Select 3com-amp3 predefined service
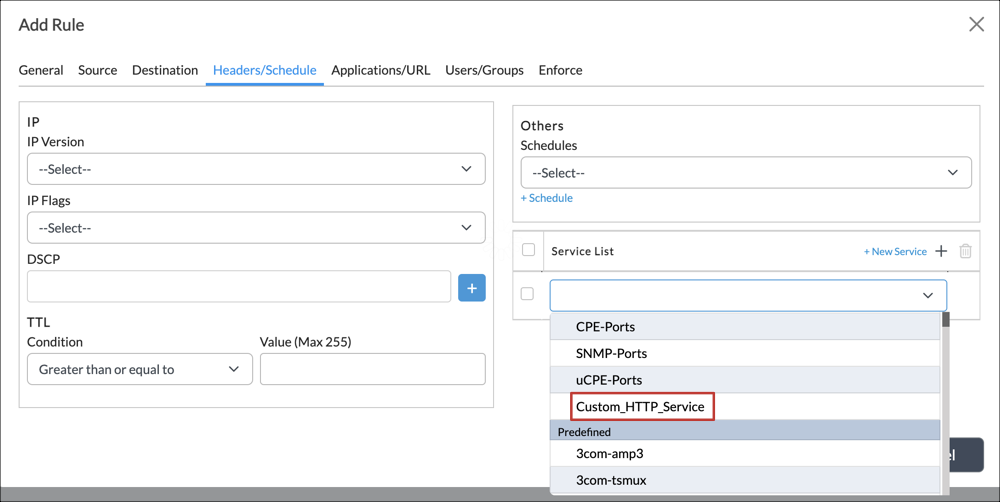Screen dimensions: 1000x502 [745, 454]
